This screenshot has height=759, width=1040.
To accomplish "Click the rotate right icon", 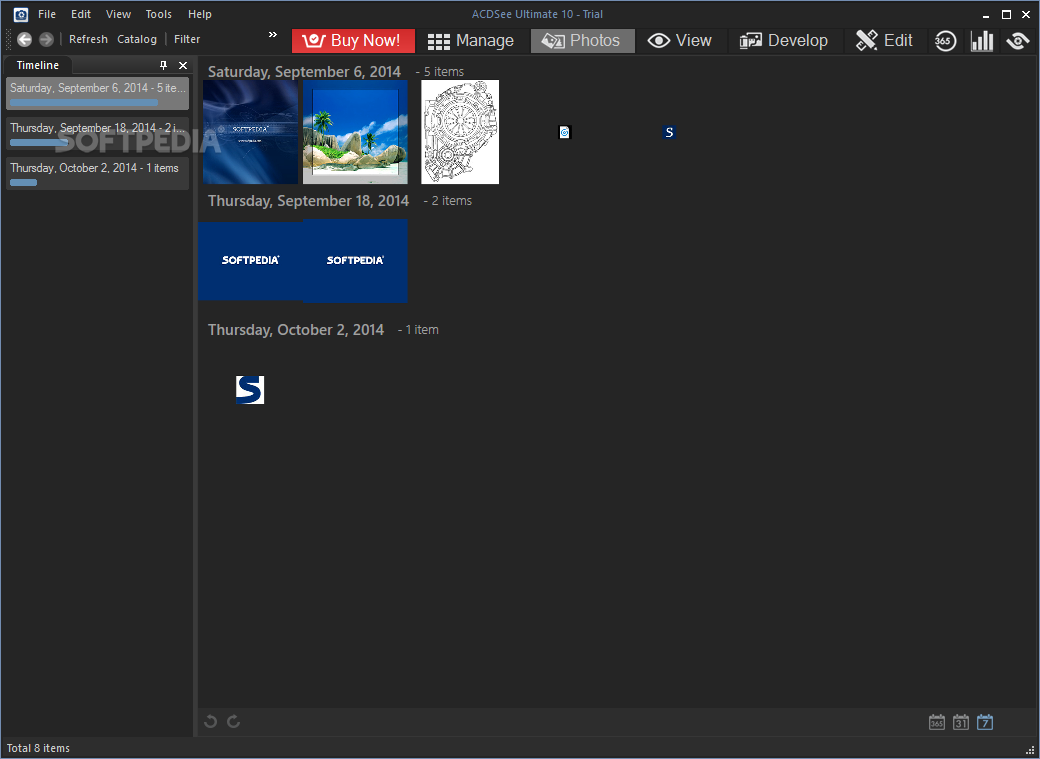I will click(x=233, y=721).
